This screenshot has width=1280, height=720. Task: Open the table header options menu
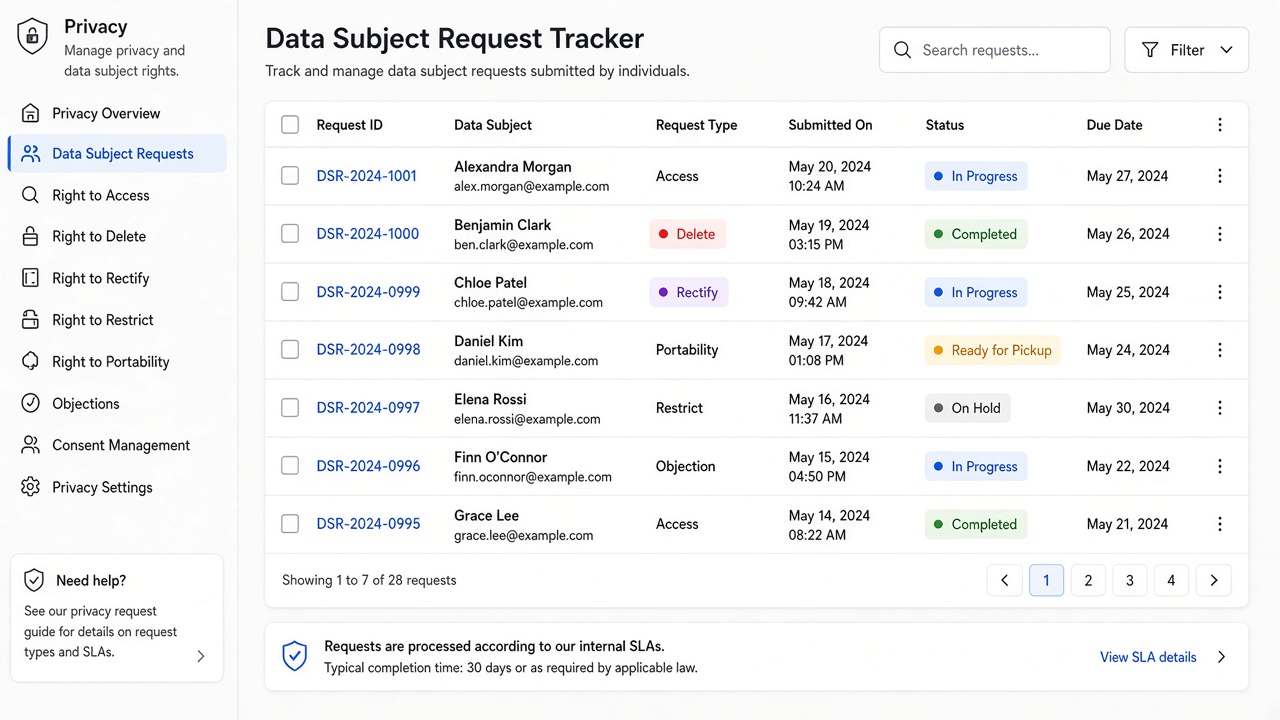coord(1220,125)
